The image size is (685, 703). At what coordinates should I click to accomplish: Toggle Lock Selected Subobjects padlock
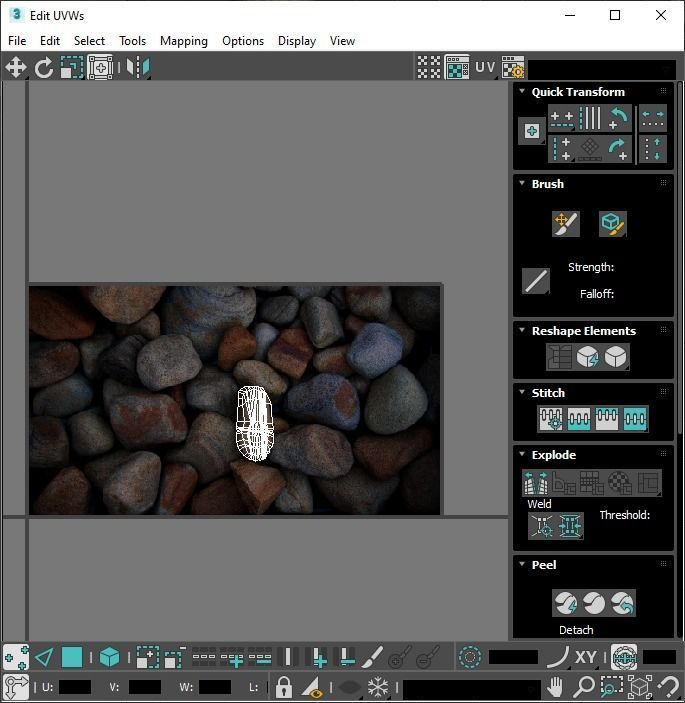click(283, 686)
